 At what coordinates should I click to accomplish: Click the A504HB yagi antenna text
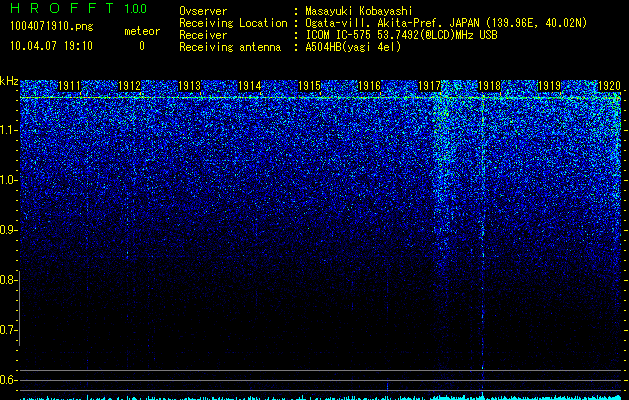[353, 47]
